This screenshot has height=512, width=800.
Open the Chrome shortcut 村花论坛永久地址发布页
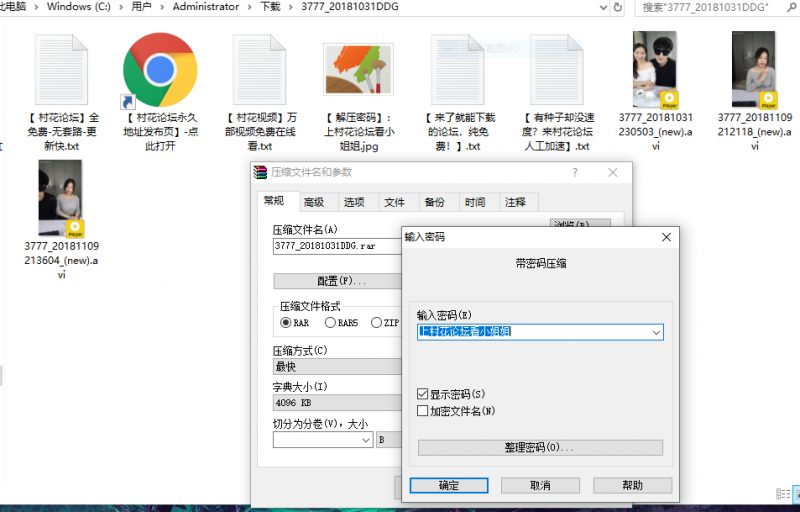(160, 70)
